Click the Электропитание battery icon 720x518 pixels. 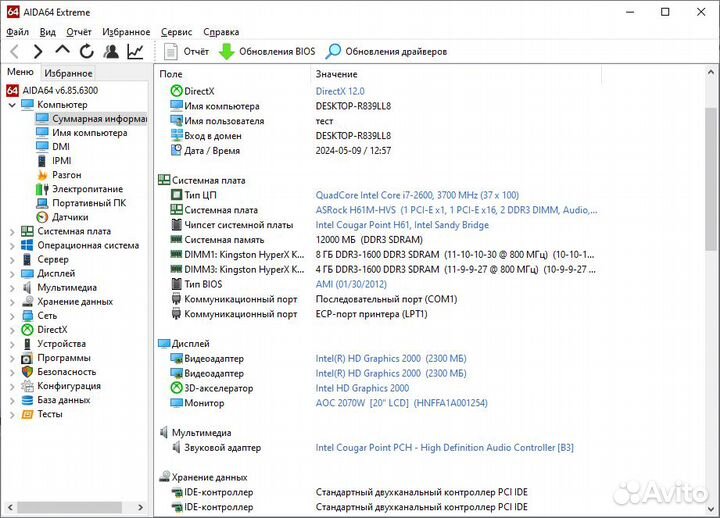tap(42, 189)
